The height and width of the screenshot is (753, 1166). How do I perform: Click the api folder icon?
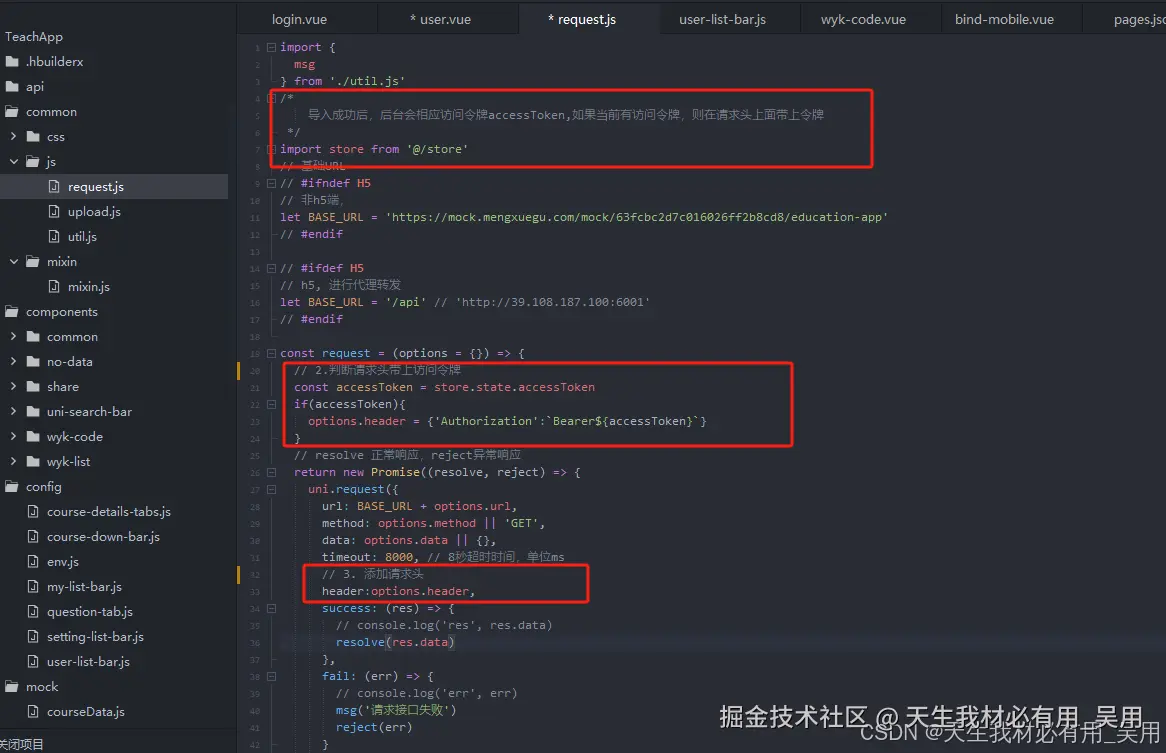pos(13,86)
